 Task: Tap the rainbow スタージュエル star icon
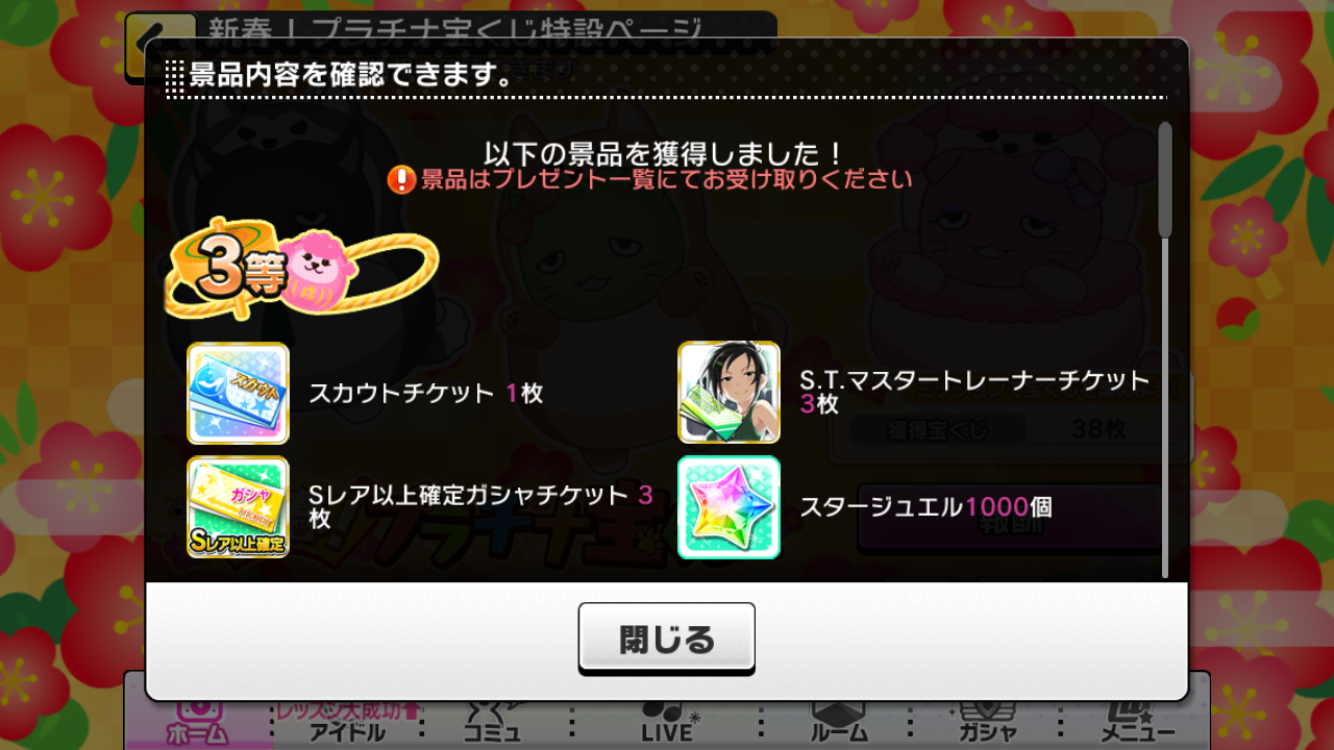[x=729, y=507]
